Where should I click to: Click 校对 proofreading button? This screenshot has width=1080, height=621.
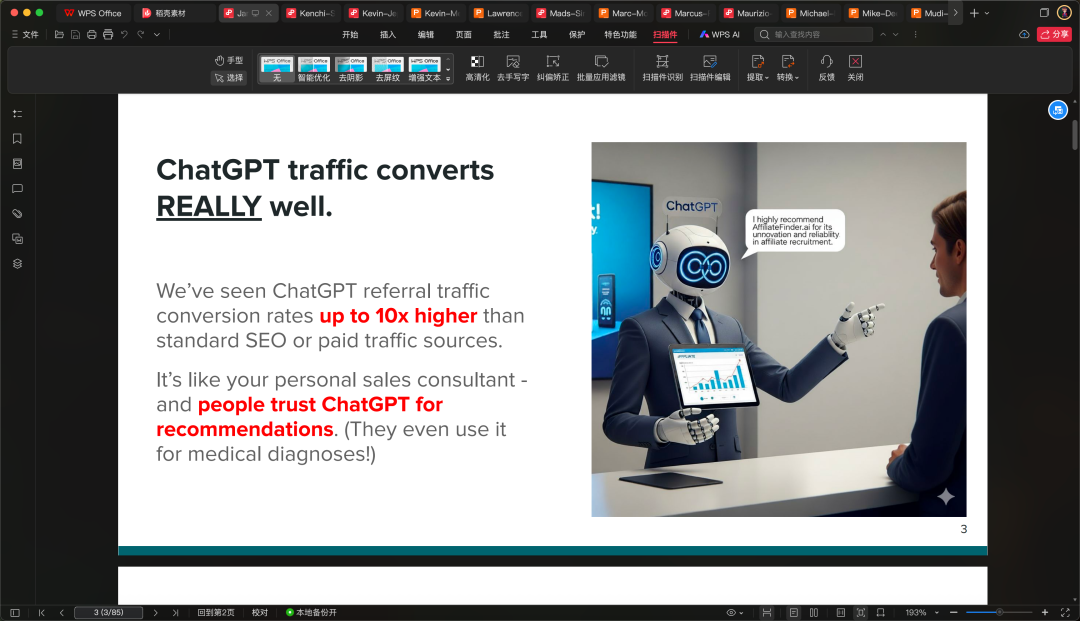point(260,612)
